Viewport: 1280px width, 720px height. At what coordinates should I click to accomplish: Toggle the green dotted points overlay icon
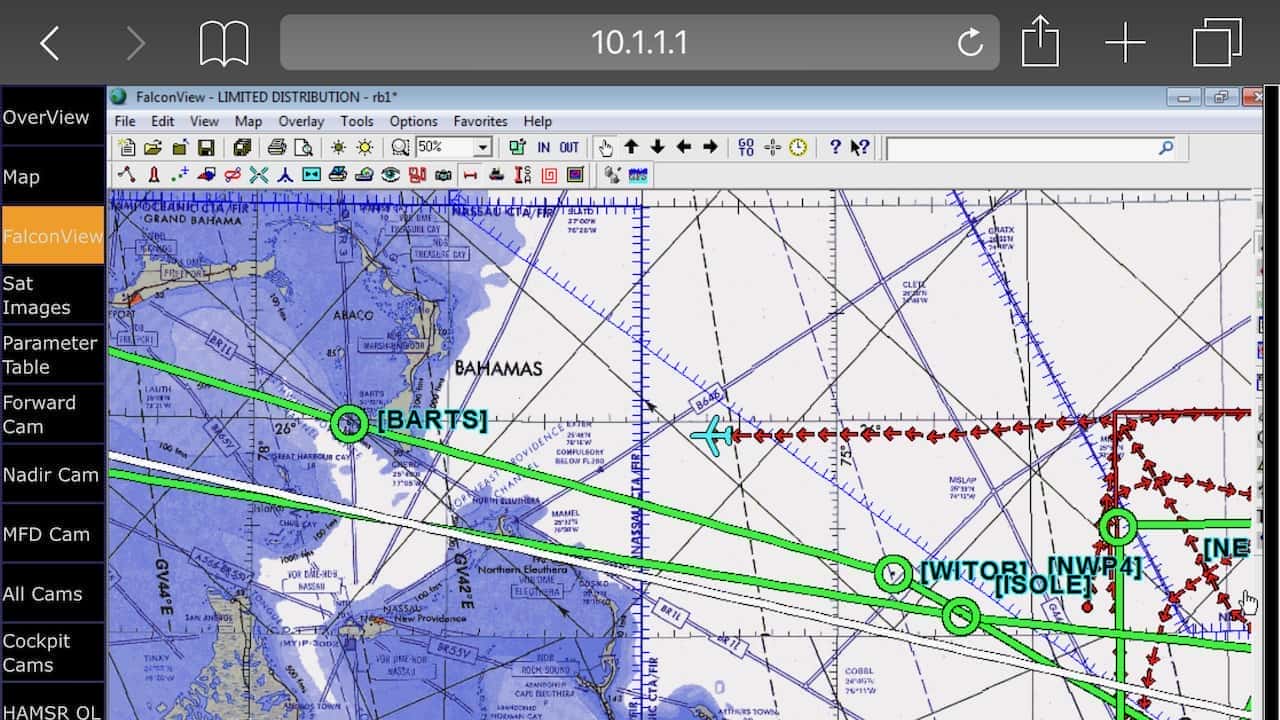point(179,175)
